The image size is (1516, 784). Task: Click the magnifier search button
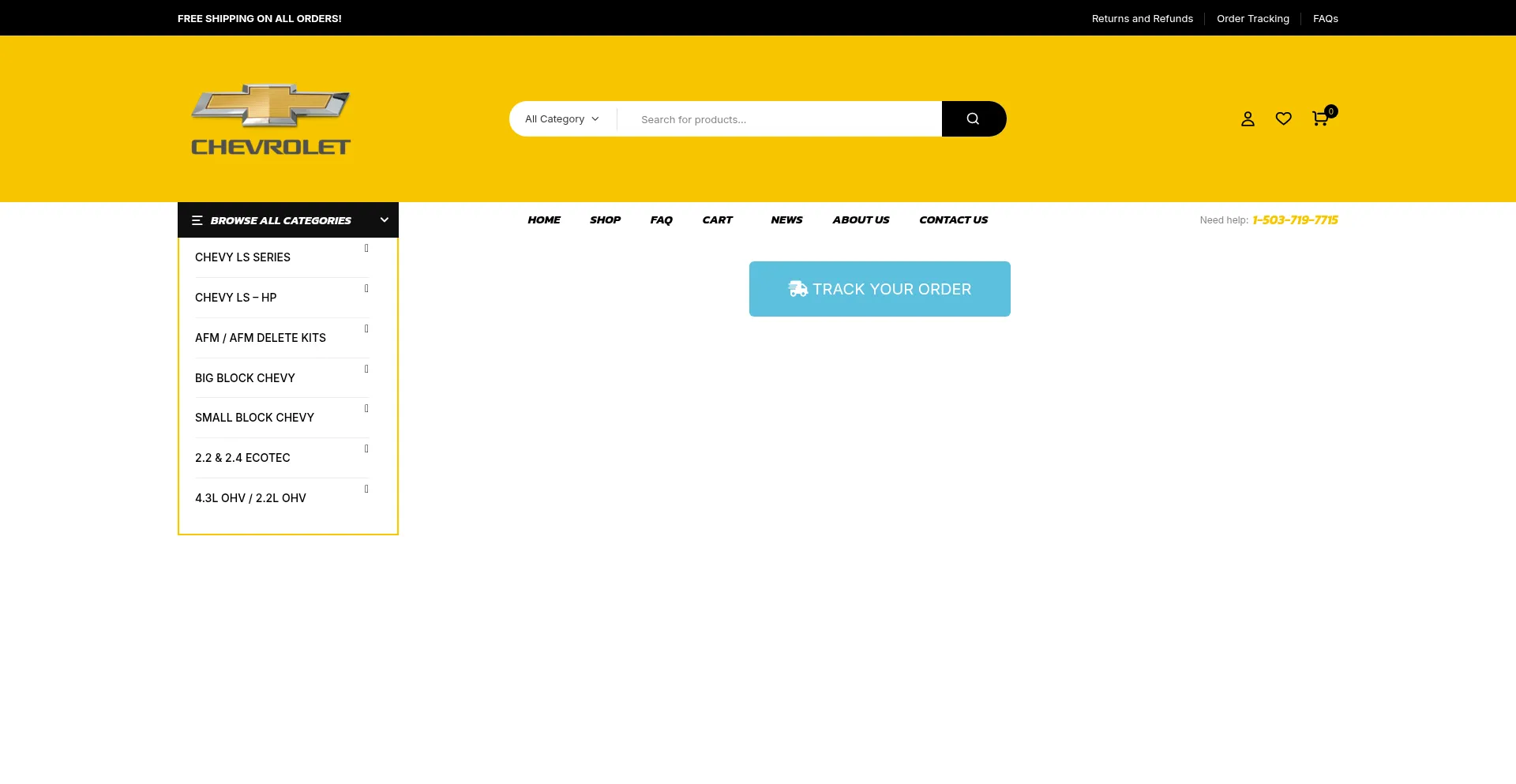tap(973, 119)
